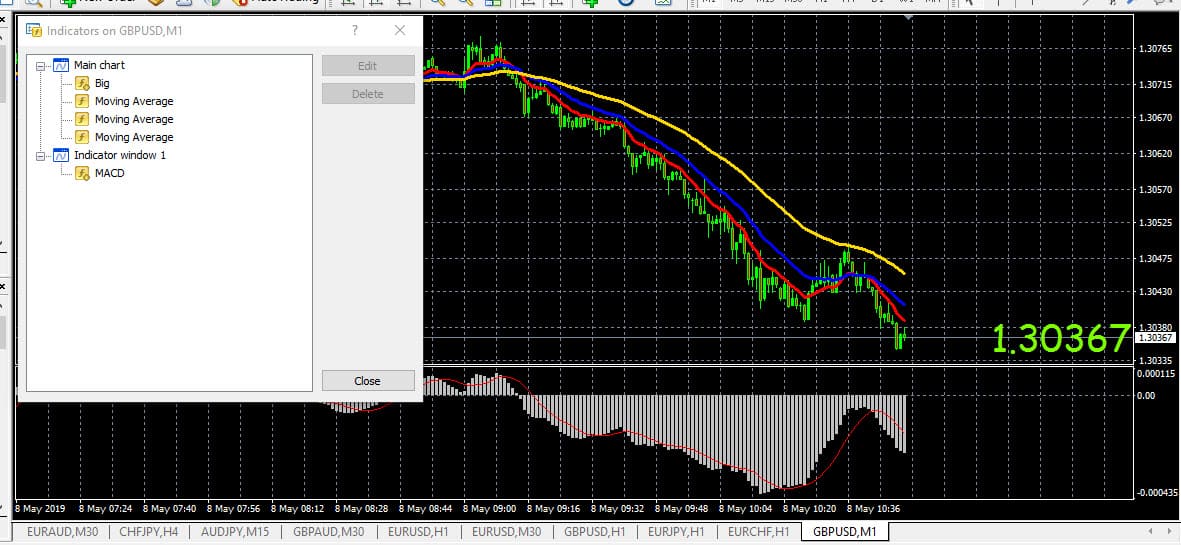Image resolution: width=1181 pixels, height=545 pixels.
Task: Click the Main chart node icon
Action: pyautogui.click(x=60, y=65)
